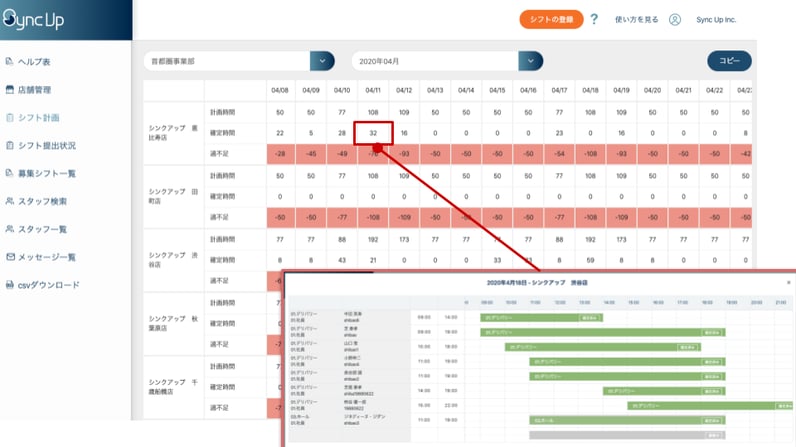Image resolution: width=796 pixels, height=447 pixels.
Task: Click the 04/22 date column header
Action: (714, 90)
